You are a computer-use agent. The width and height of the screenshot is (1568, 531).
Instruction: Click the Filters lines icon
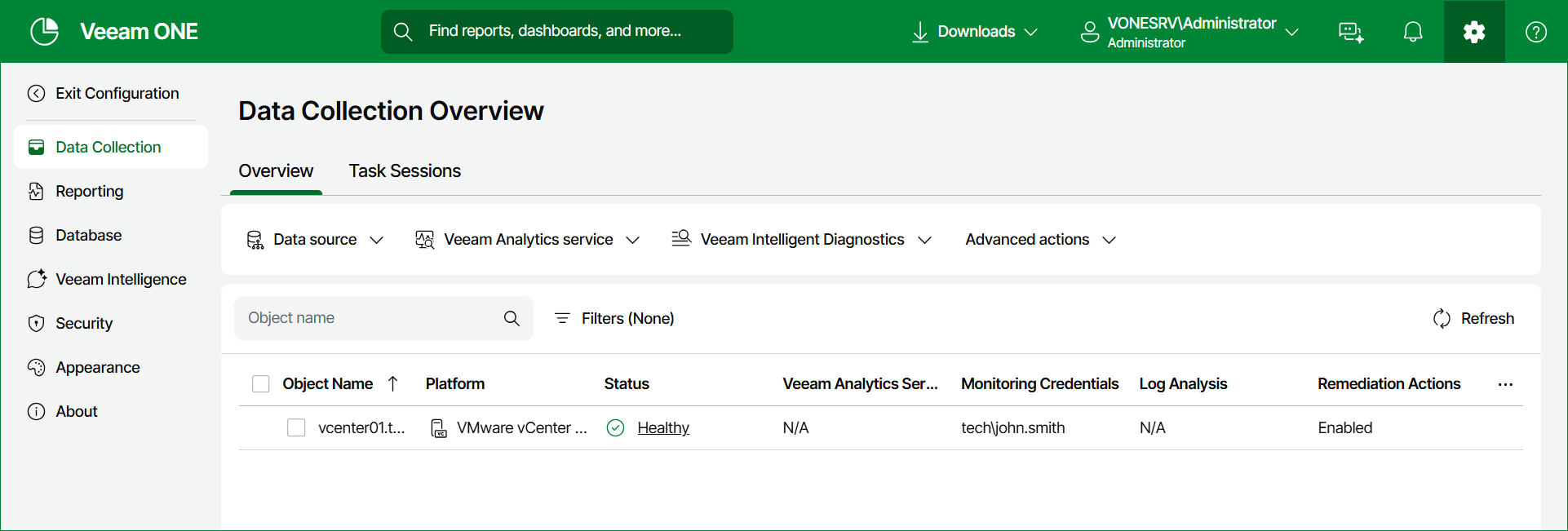tap(562, 318)
